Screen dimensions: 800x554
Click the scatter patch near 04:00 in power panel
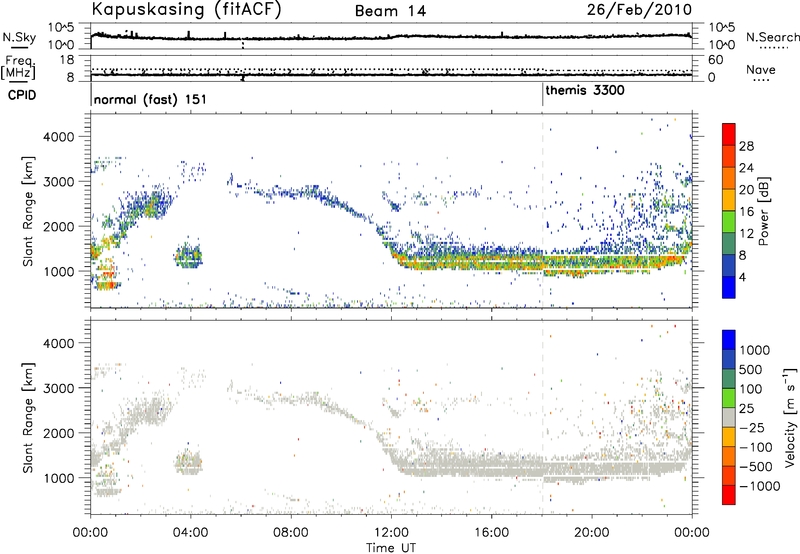188,255
